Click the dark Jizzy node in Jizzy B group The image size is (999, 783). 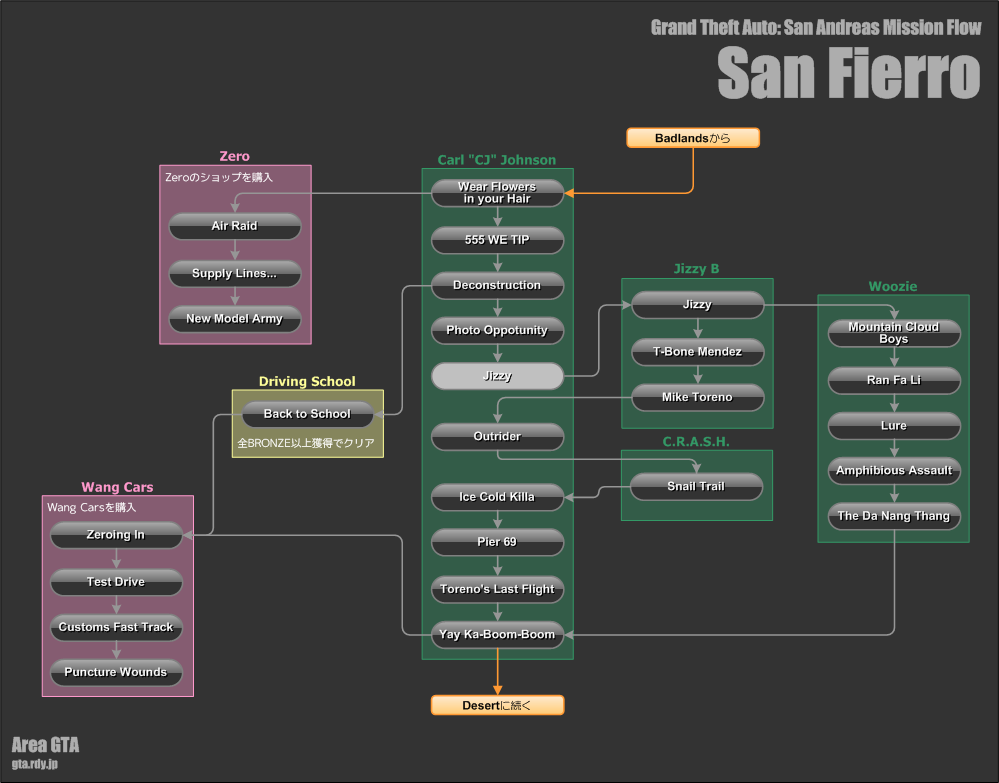697,305
